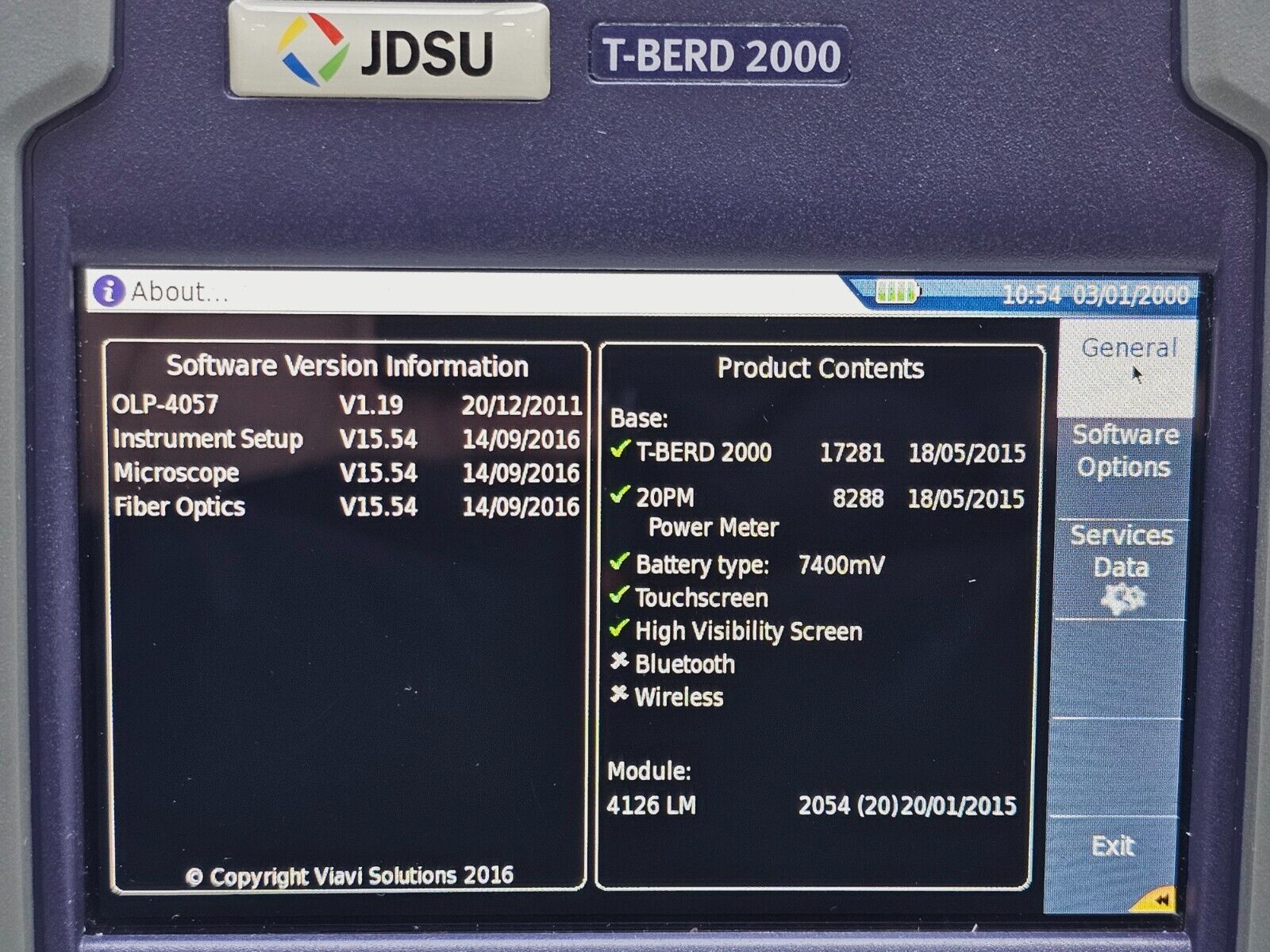
Task: Click the Bluetooth label
Action: tap(684, 664)
